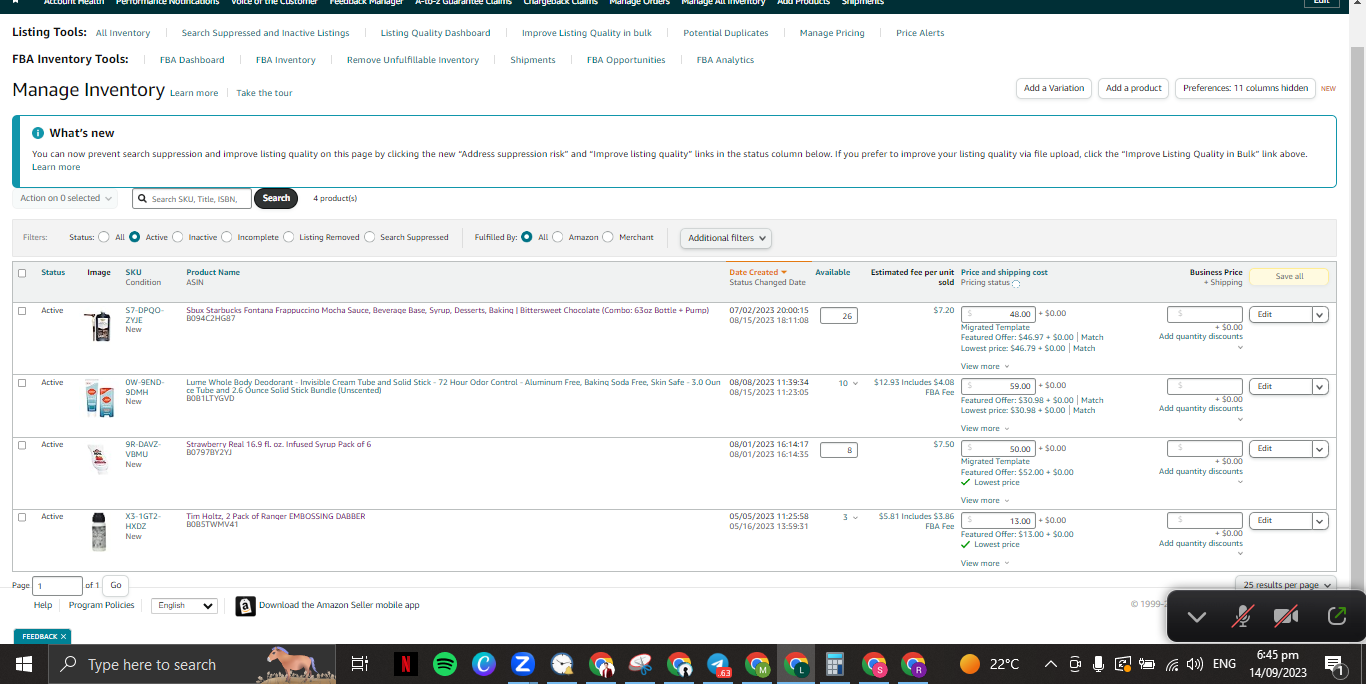Open Calculator from the taskbar
1366x684 pixels.
[836, 664]
